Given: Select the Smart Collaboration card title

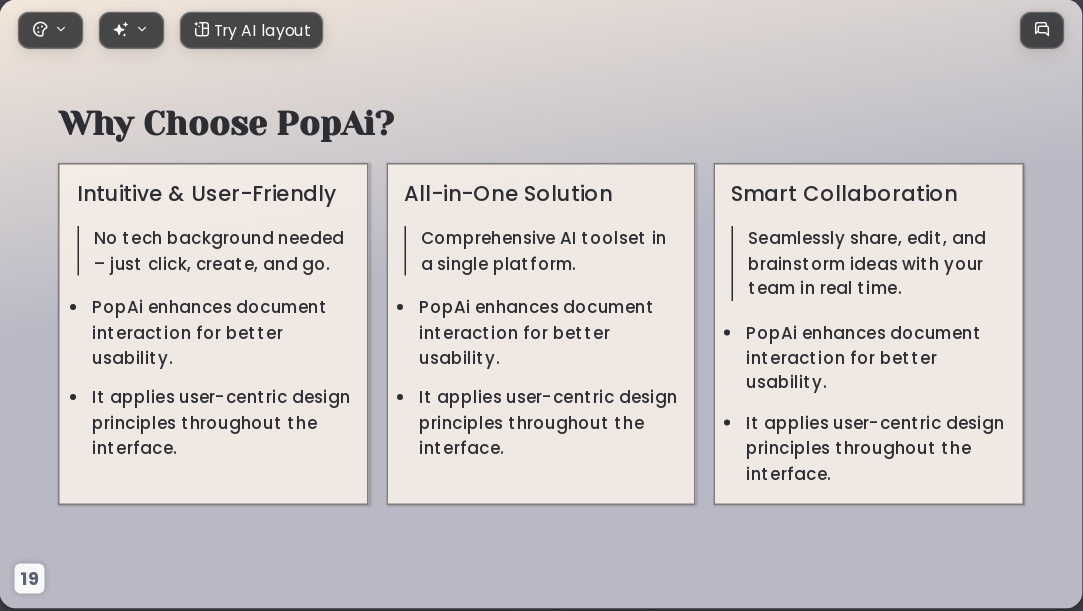Looking at the screenshot, I should [844, 193].
